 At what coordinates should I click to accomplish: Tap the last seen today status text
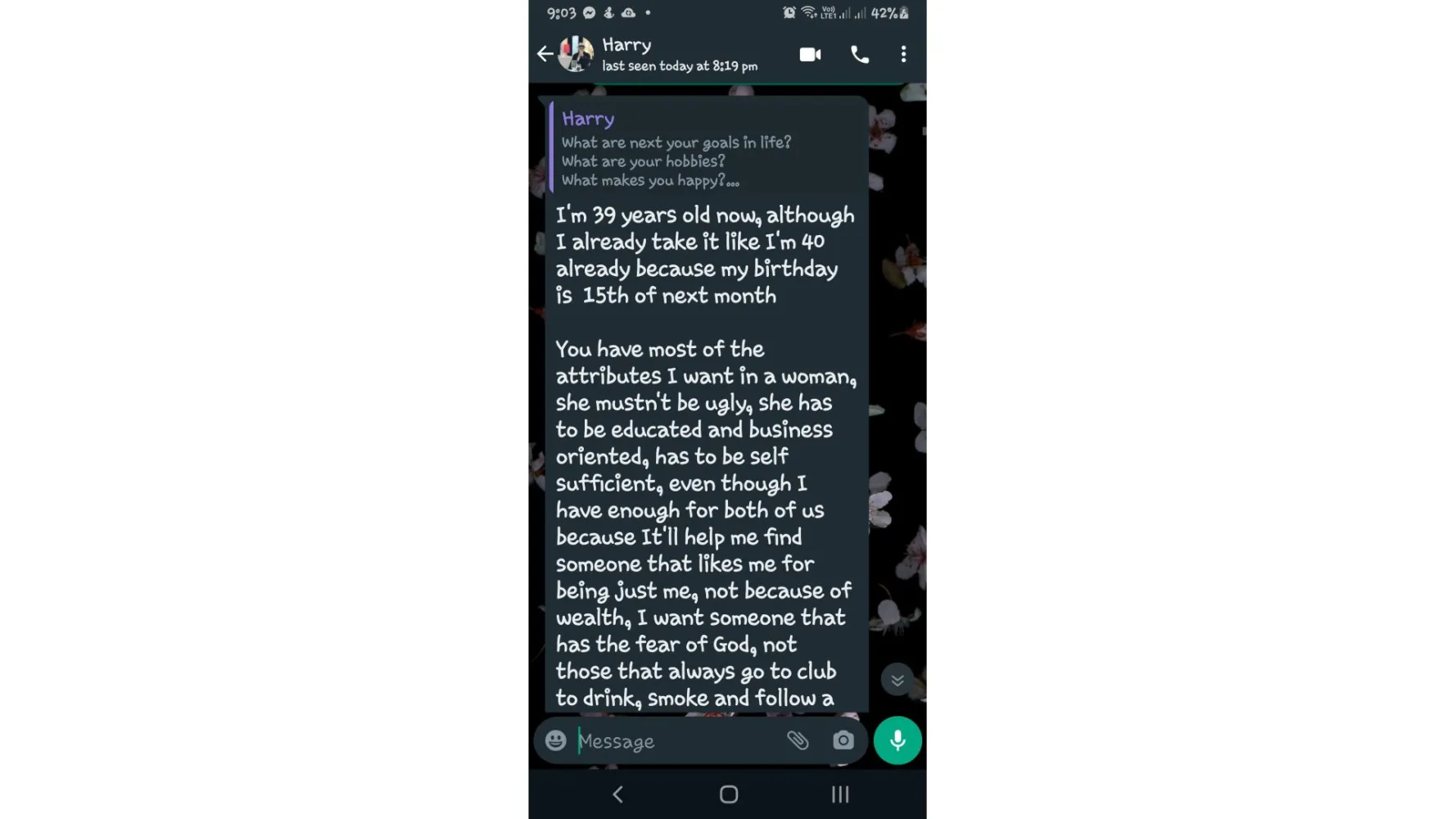(680, 66)
